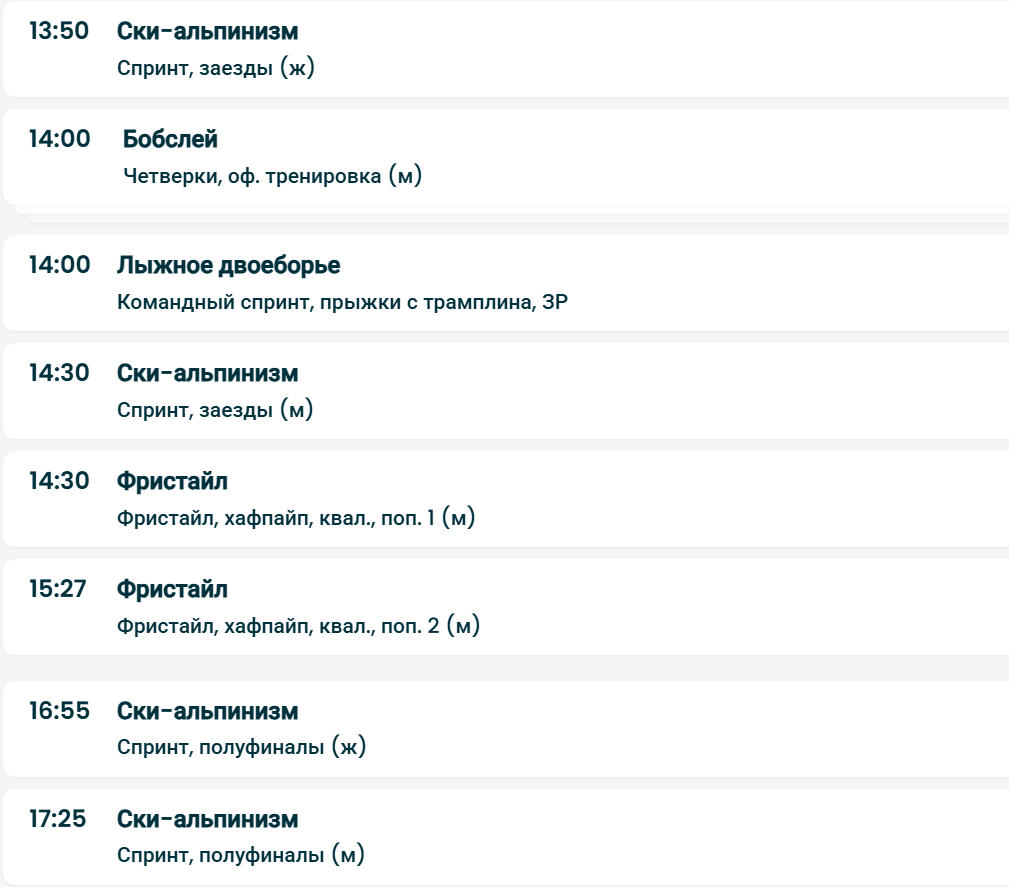Select the Бобслей event heading
This screenshot has width=1009, height=887.
[x=170, y=139]
